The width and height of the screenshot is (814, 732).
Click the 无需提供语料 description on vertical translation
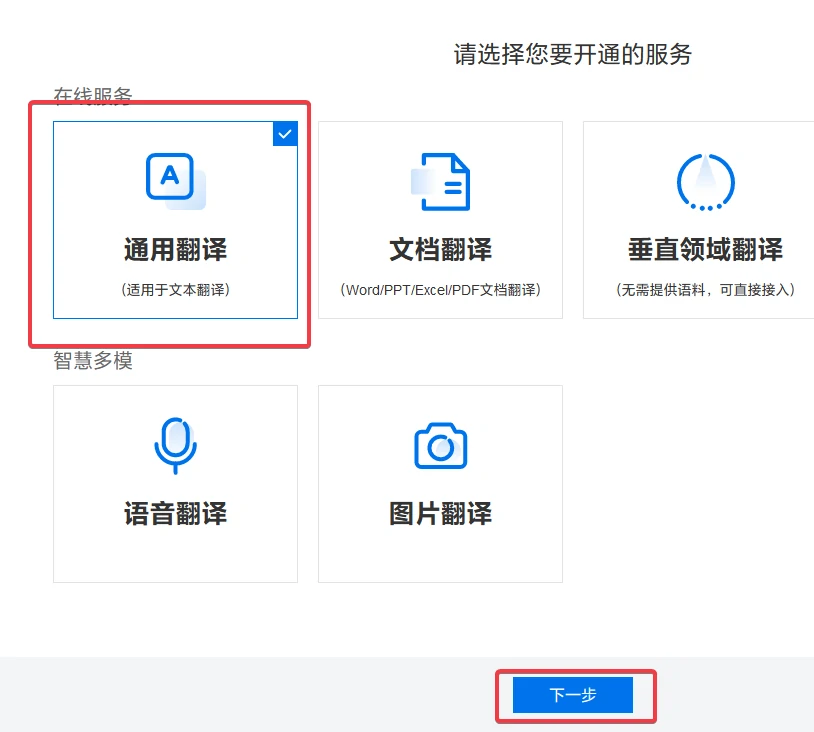[705, 287]
